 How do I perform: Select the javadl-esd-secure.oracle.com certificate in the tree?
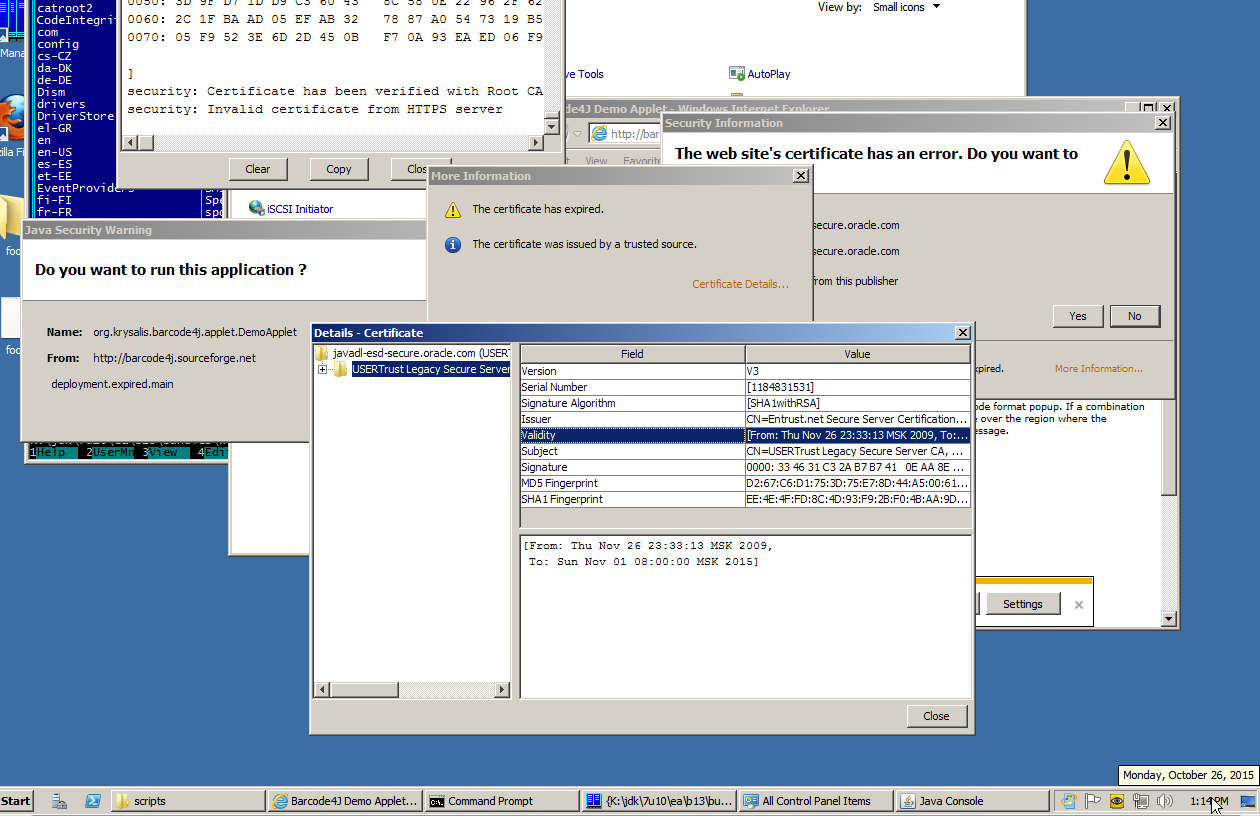click(x=420, y=353)
